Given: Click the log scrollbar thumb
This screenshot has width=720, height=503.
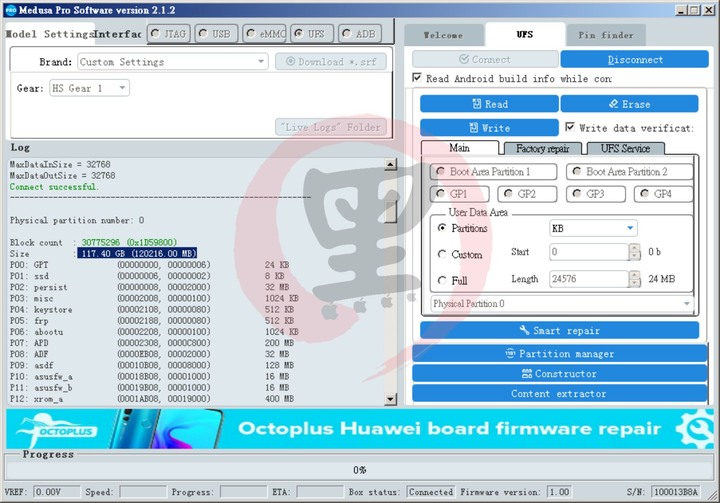Looking at the screenshot, I should click(x=390, y=211).
